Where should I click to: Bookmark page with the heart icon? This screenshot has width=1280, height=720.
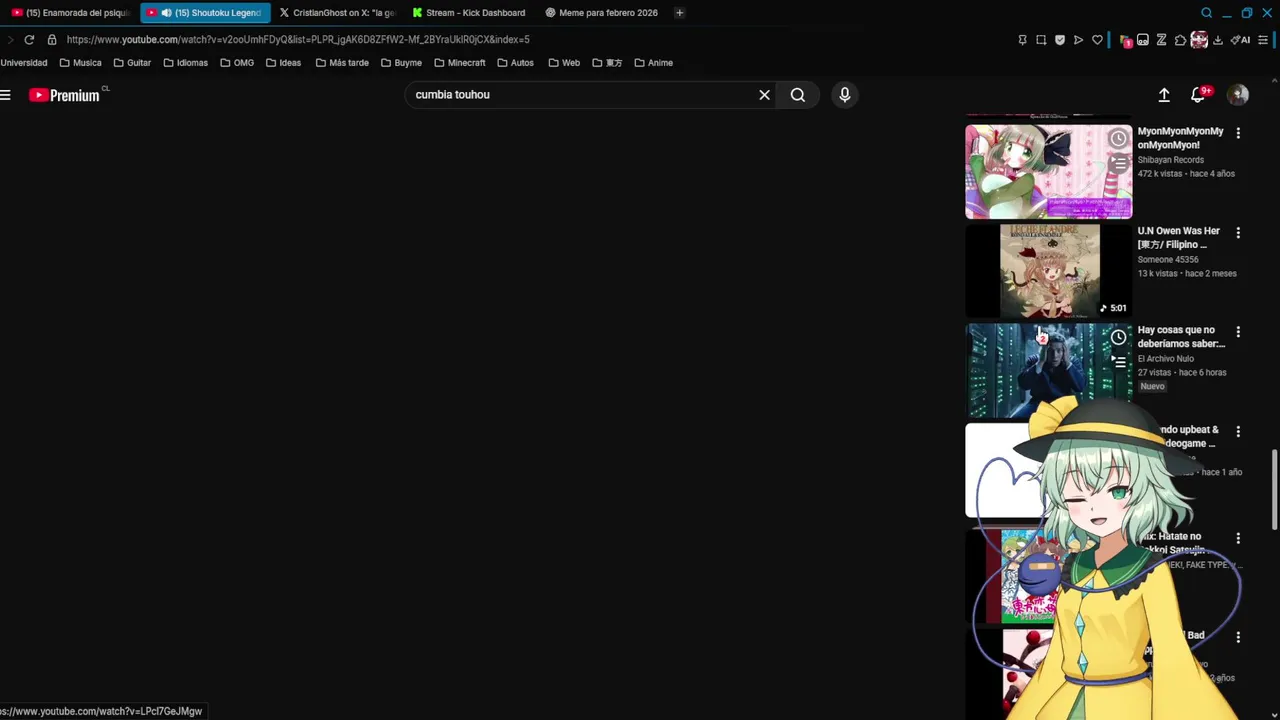[1097, 40]
